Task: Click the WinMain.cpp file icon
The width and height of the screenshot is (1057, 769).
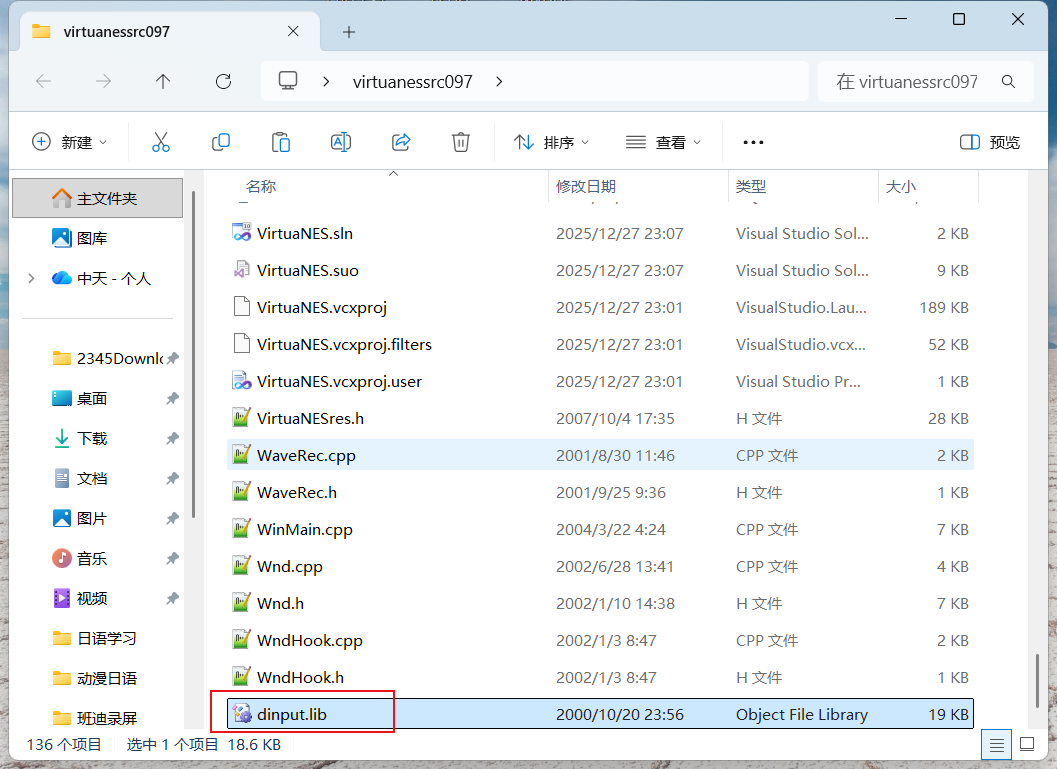Action: click(x=241, y=529)
